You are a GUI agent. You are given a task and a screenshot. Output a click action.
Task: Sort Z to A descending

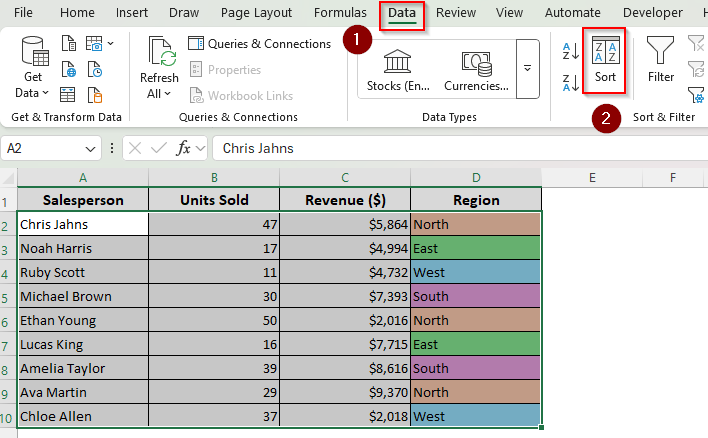[570, 83]
